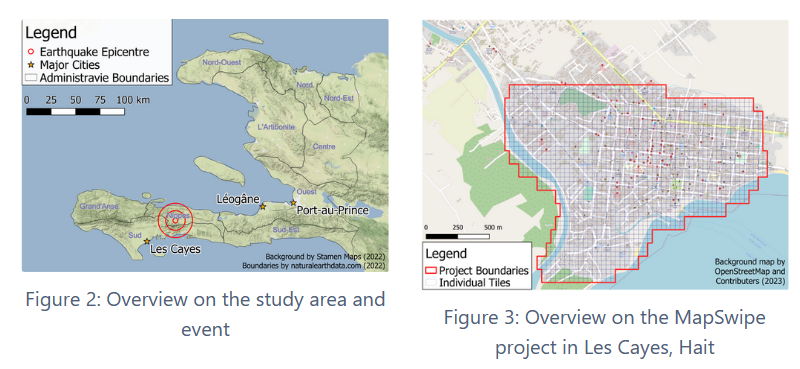
Task: Click the Les Cayes city star marker
Action: [x=146, y=241]
